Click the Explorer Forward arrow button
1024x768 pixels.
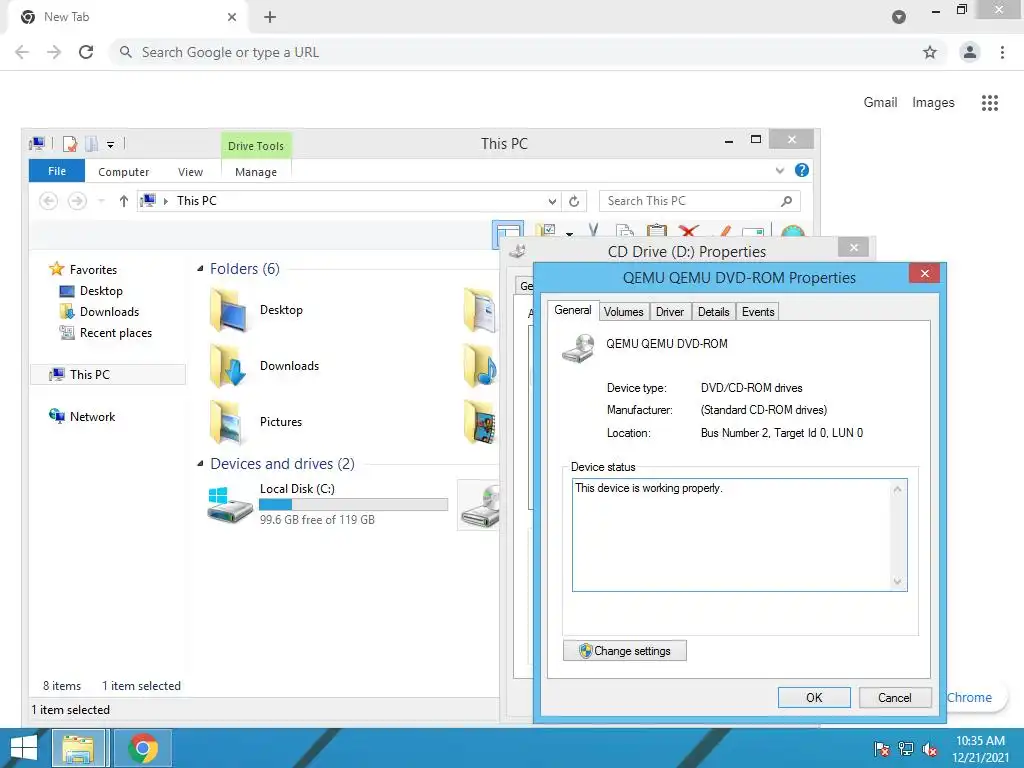[x=77, y=201]
